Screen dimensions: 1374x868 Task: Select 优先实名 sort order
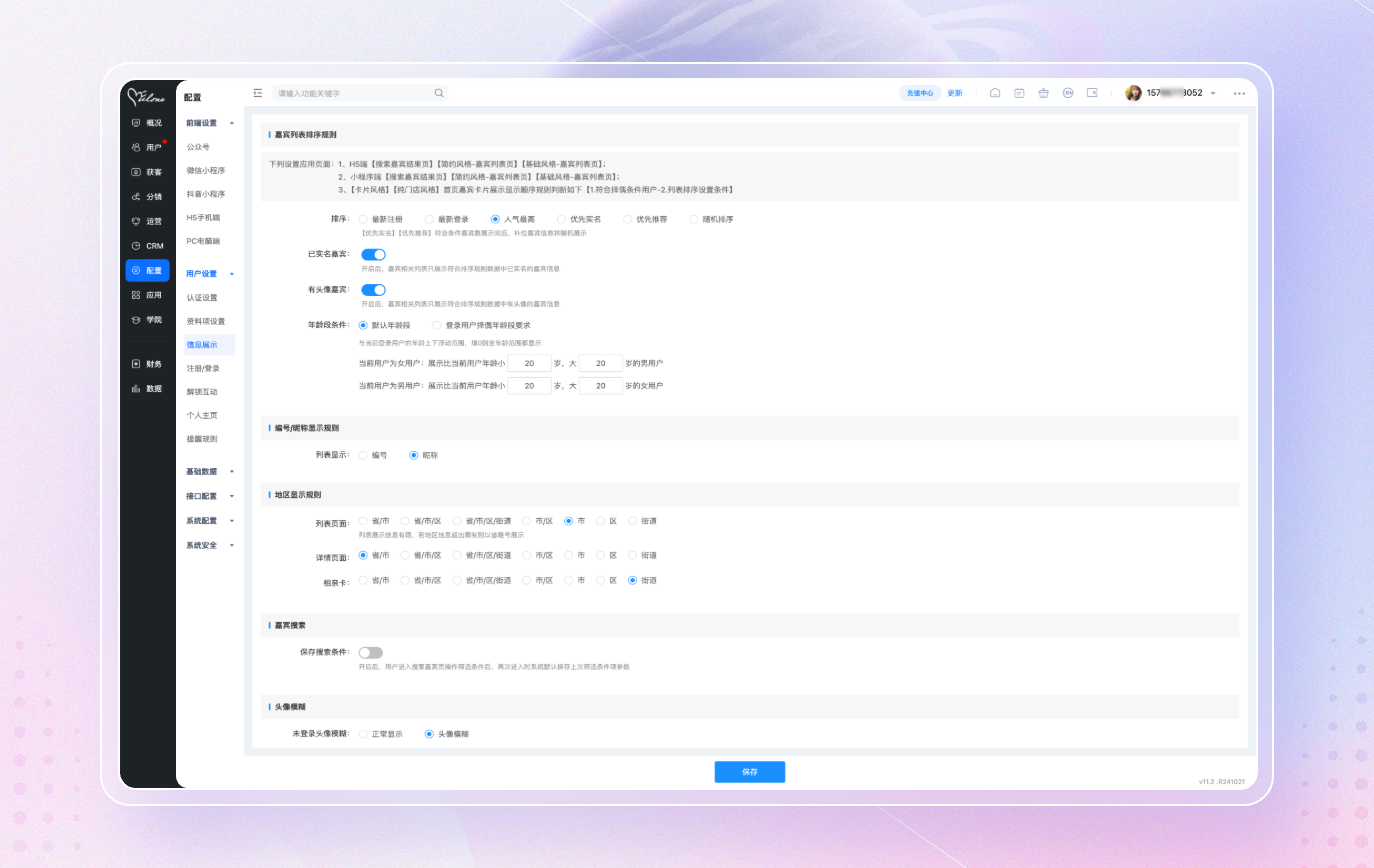[x=579, y=219]
